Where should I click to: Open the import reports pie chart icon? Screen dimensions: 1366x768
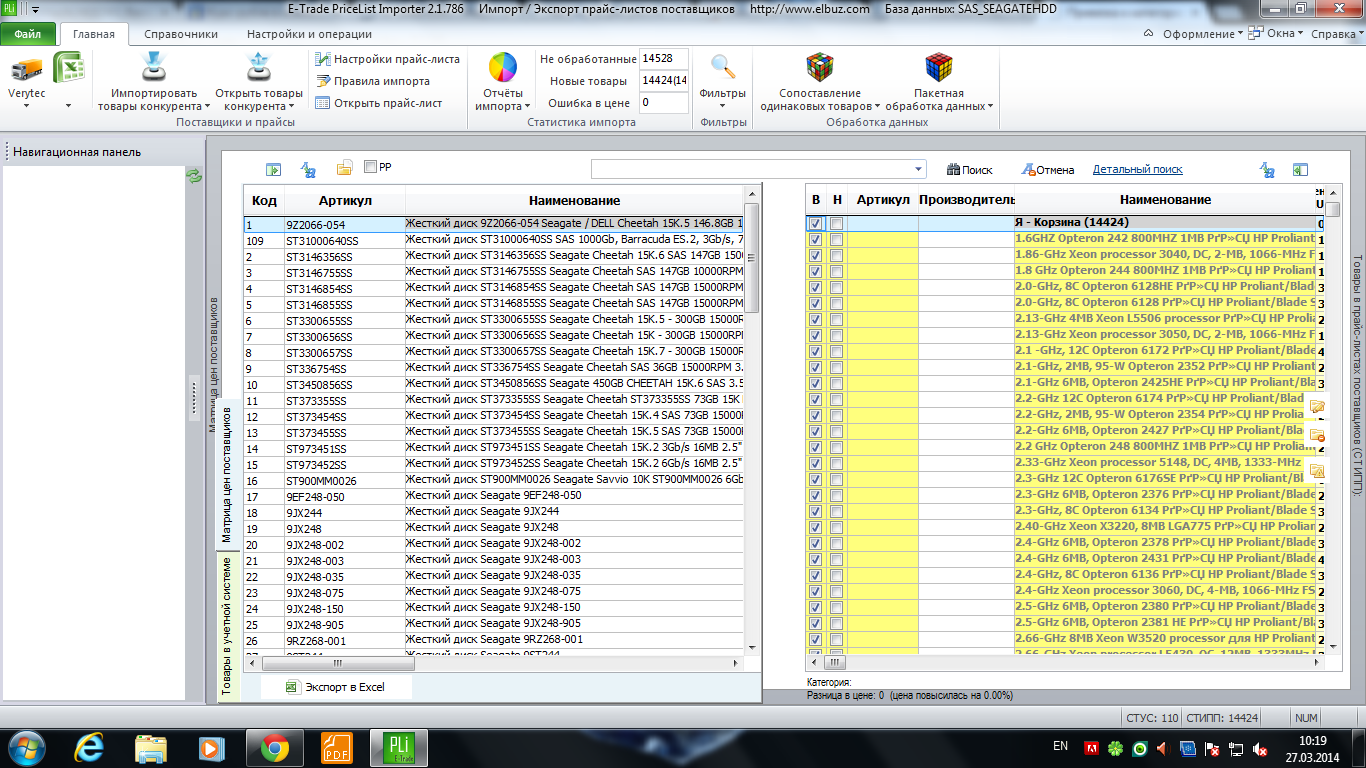coord(503,68)
